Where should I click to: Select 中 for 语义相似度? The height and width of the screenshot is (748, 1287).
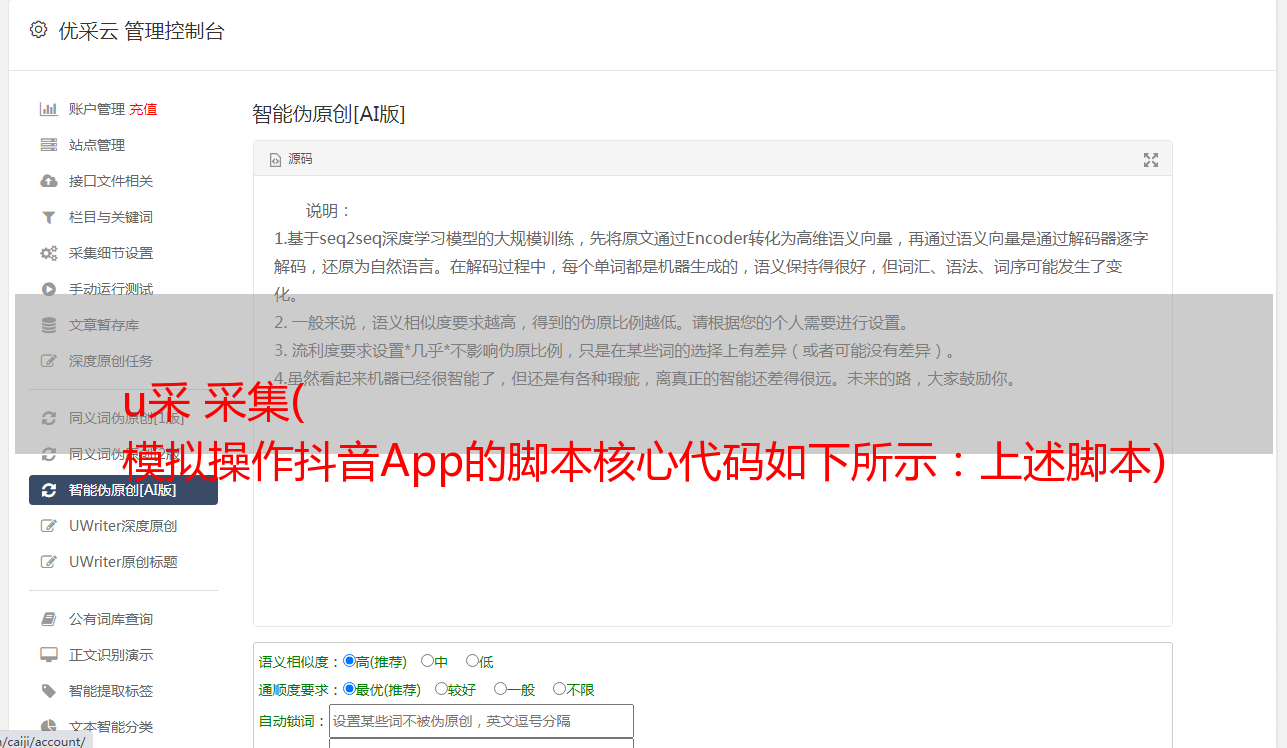tap(427, 661)
